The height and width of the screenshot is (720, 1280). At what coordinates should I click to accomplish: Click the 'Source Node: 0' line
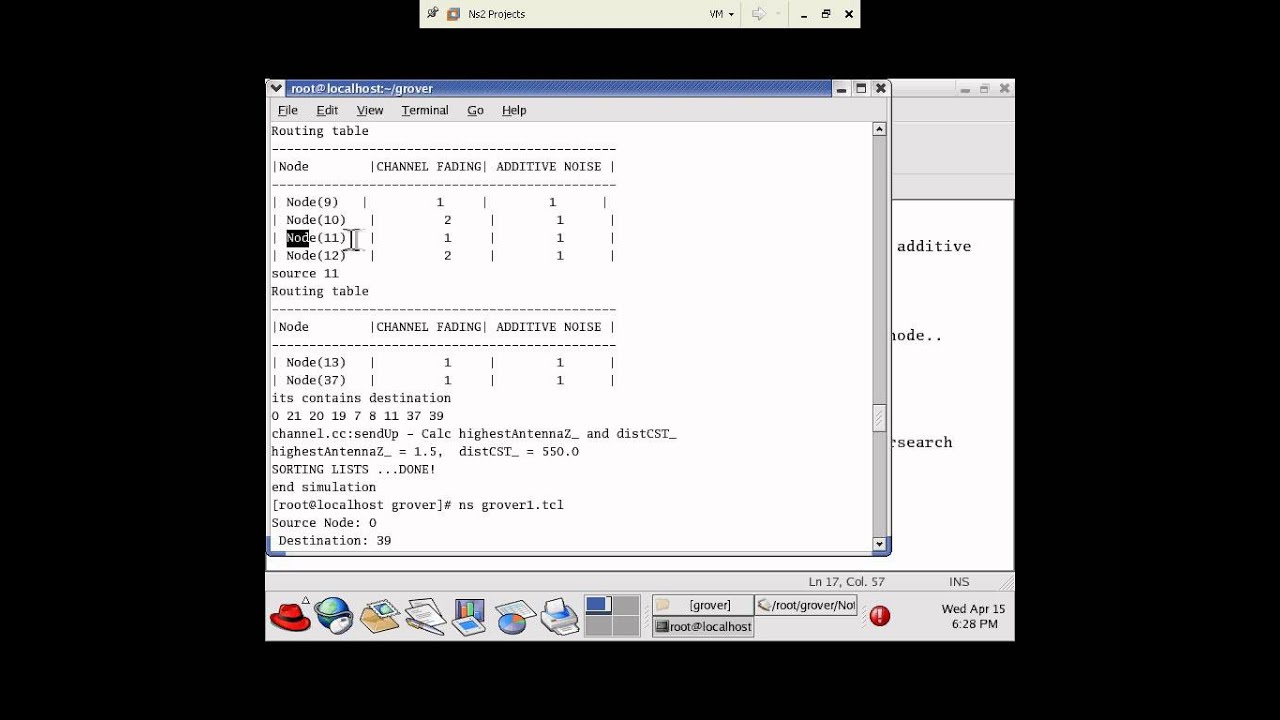tap(324, 523)
